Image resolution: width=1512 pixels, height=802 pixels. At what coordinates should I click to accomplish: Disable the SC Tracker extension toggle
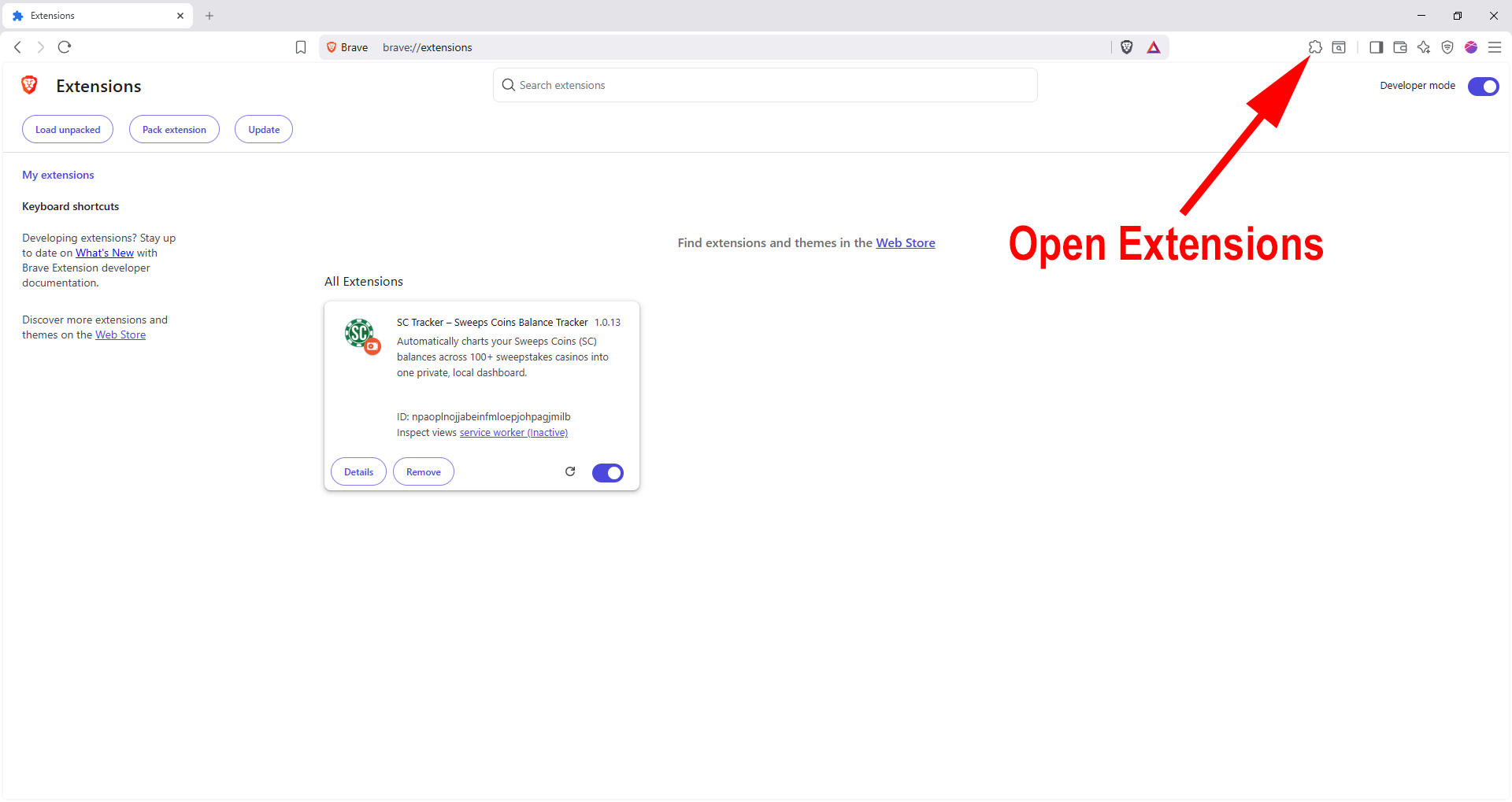(x=607, y=472)
